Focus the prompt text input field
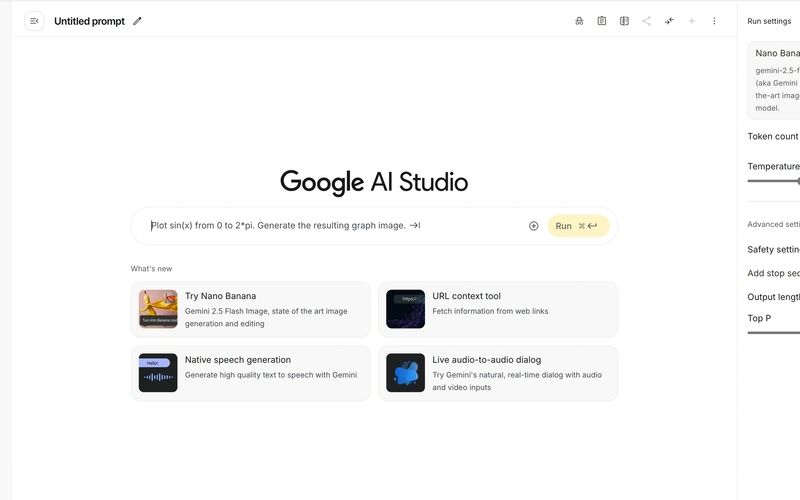This screenshot has height=500, width=800. (336, 226)
